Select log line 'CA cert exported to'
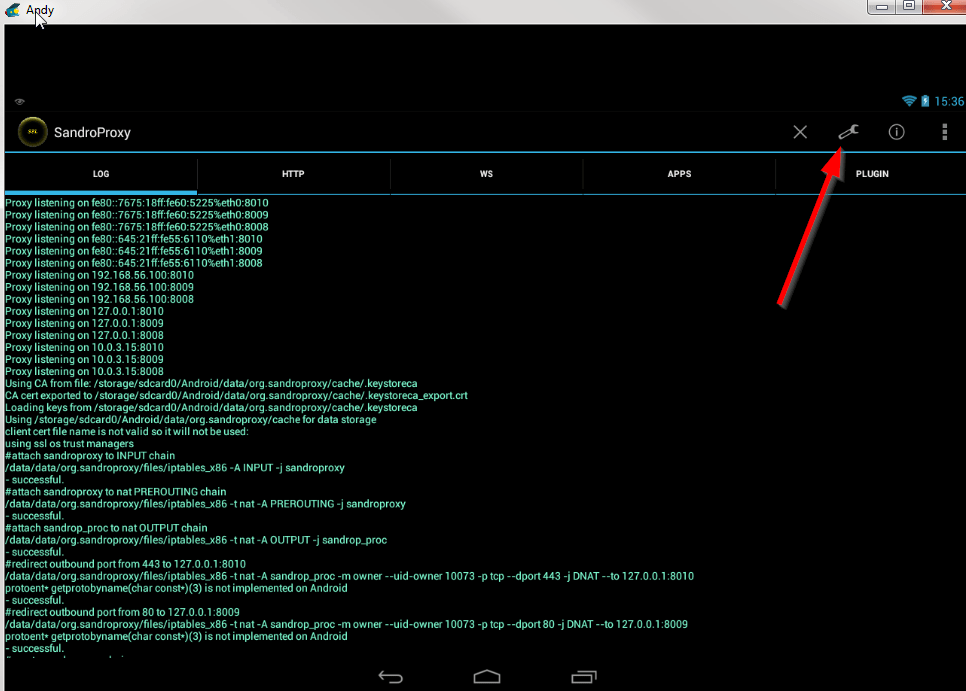This screenshot has width=966, height=691. click(x=237, y=395)
